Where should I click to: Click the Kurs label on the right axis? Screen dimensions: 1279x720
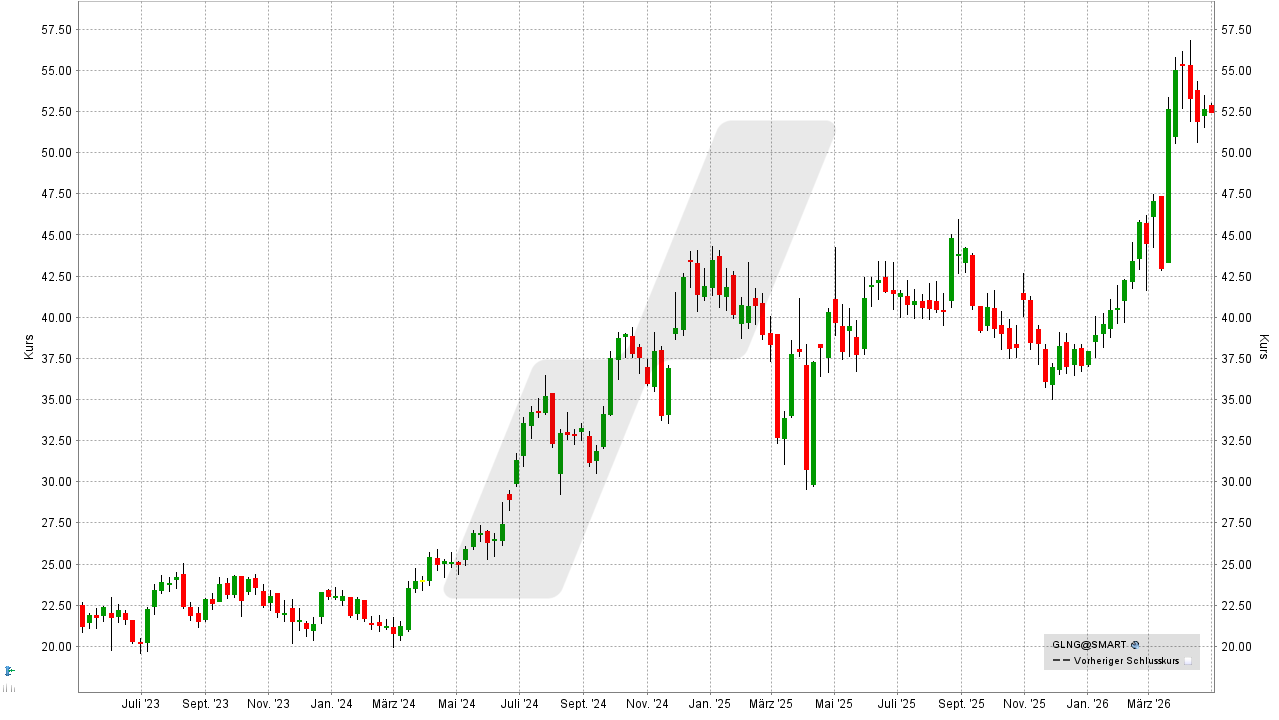pyautogui.click(x=1262, y=345)
